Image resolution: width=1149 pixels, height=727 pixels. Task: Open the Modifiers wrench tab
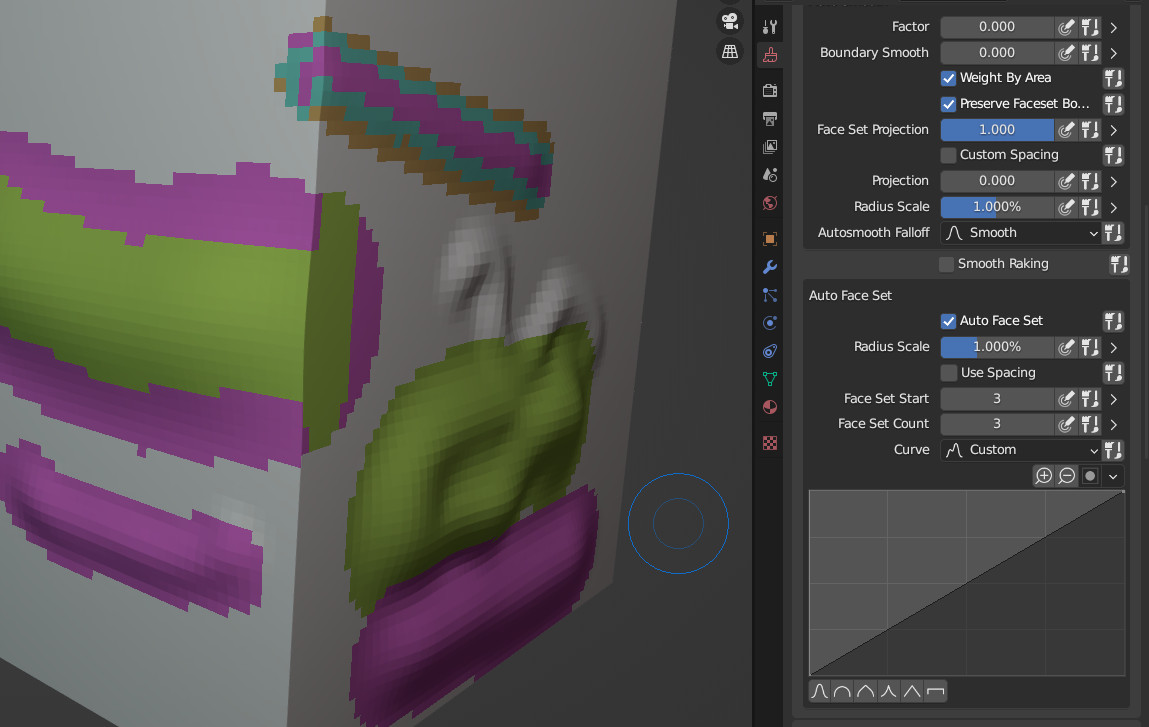click(769, 267)
